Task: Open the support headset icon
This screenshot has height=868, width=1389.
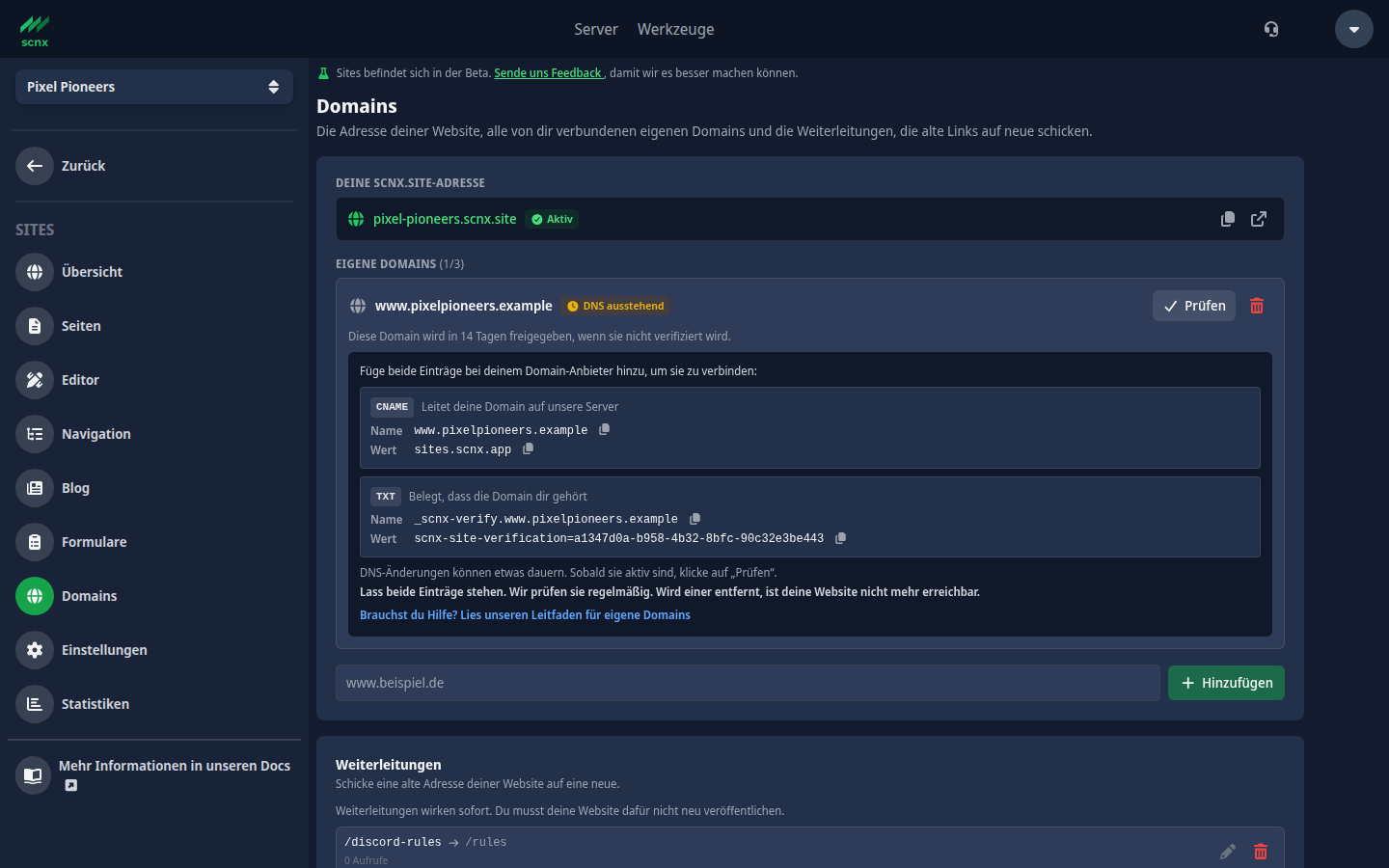Action: 1271,29
